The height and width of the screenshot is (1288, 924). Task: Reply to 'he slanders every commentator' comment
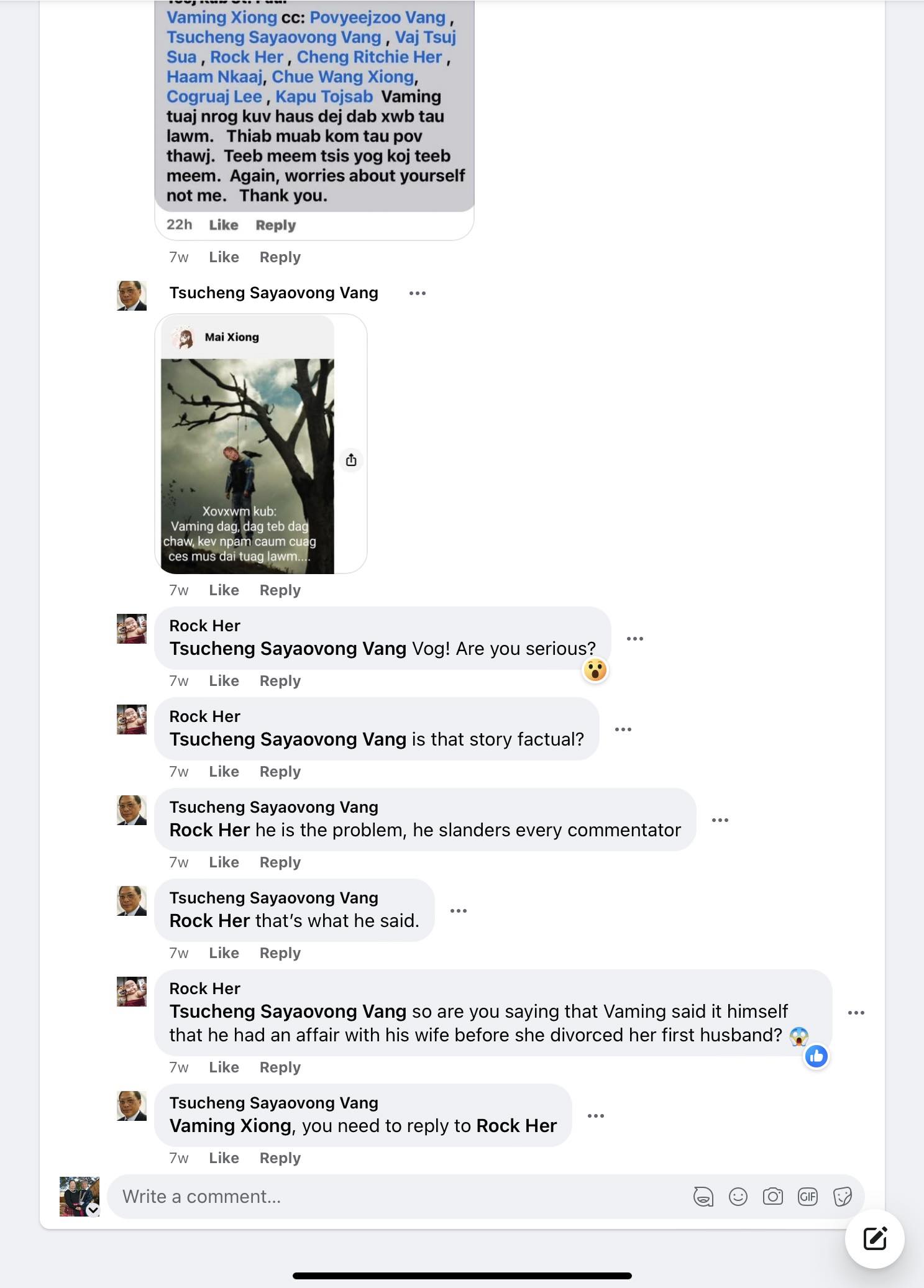[x=280, y=862]
